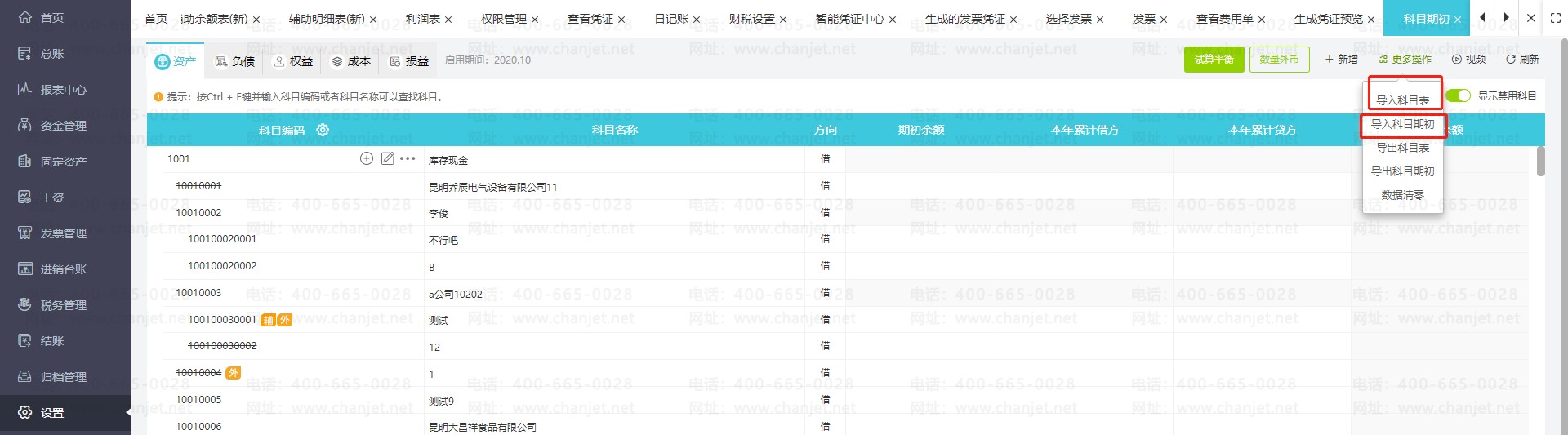The height and width of the screenshot is (435, 1568).
Task: Click the 数量外币 button
Action: click(x=1279, y=60)
